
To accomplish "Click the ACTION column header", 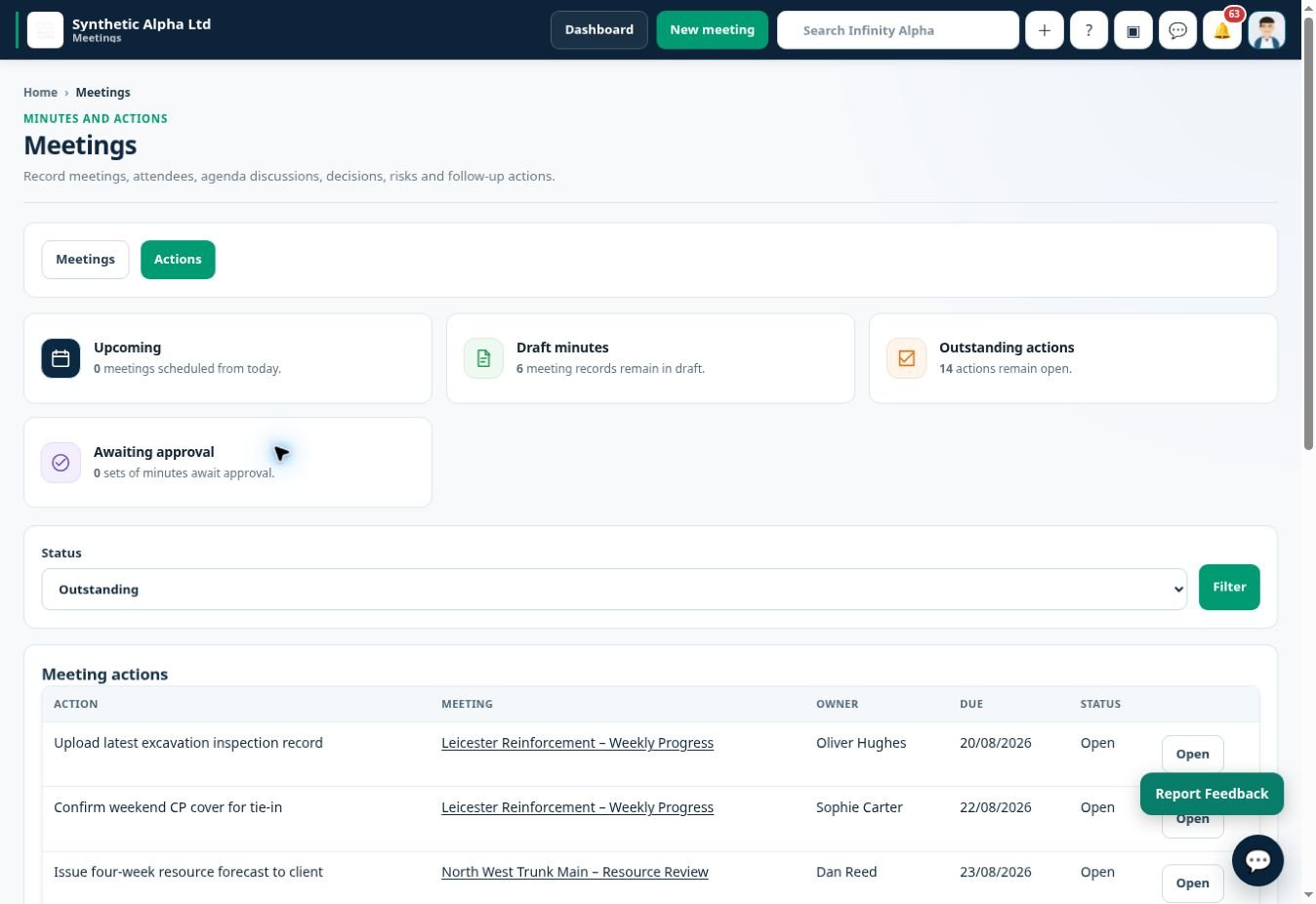I will click(x=75, y=704).
